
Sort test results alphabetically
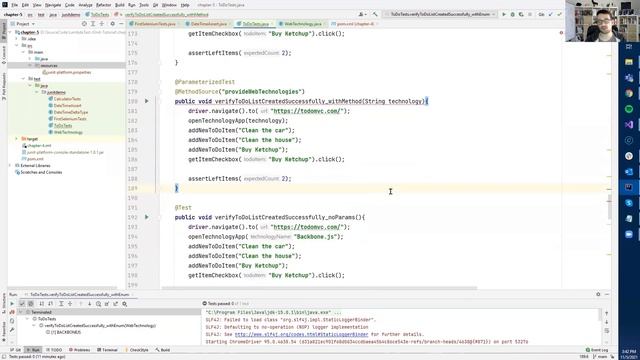coord(42,304)
